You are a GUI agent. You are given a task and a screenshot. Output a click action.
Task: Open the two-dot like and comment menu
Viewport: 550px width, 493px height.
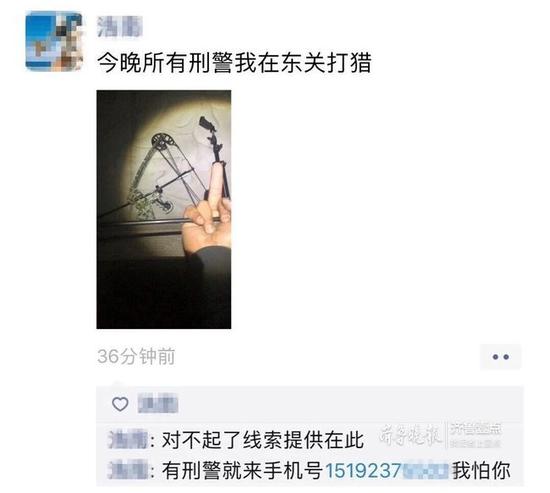pyautogui.click(x=500, y=357)
